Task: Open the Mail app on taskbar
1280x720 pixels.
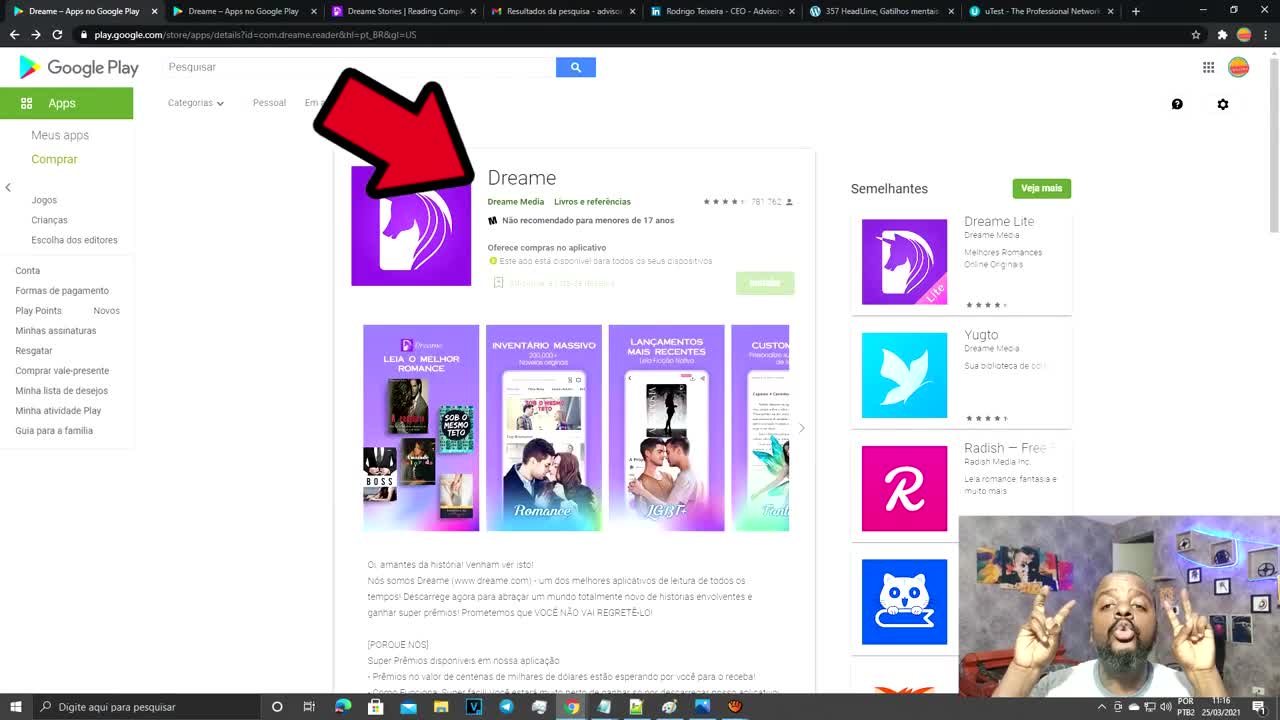Action: (408, 707)
